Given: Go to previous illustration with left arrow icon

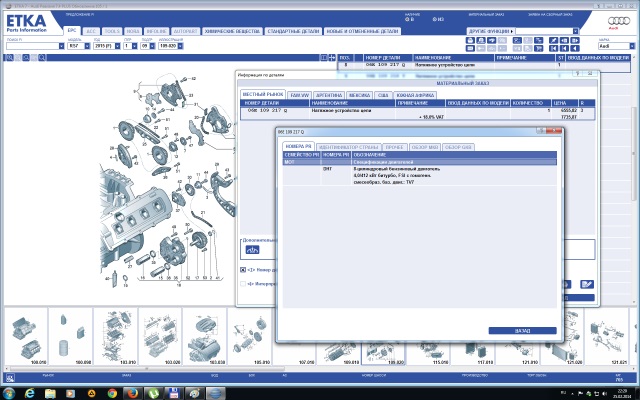Looking at the screenshot, I should click(575, 48).
